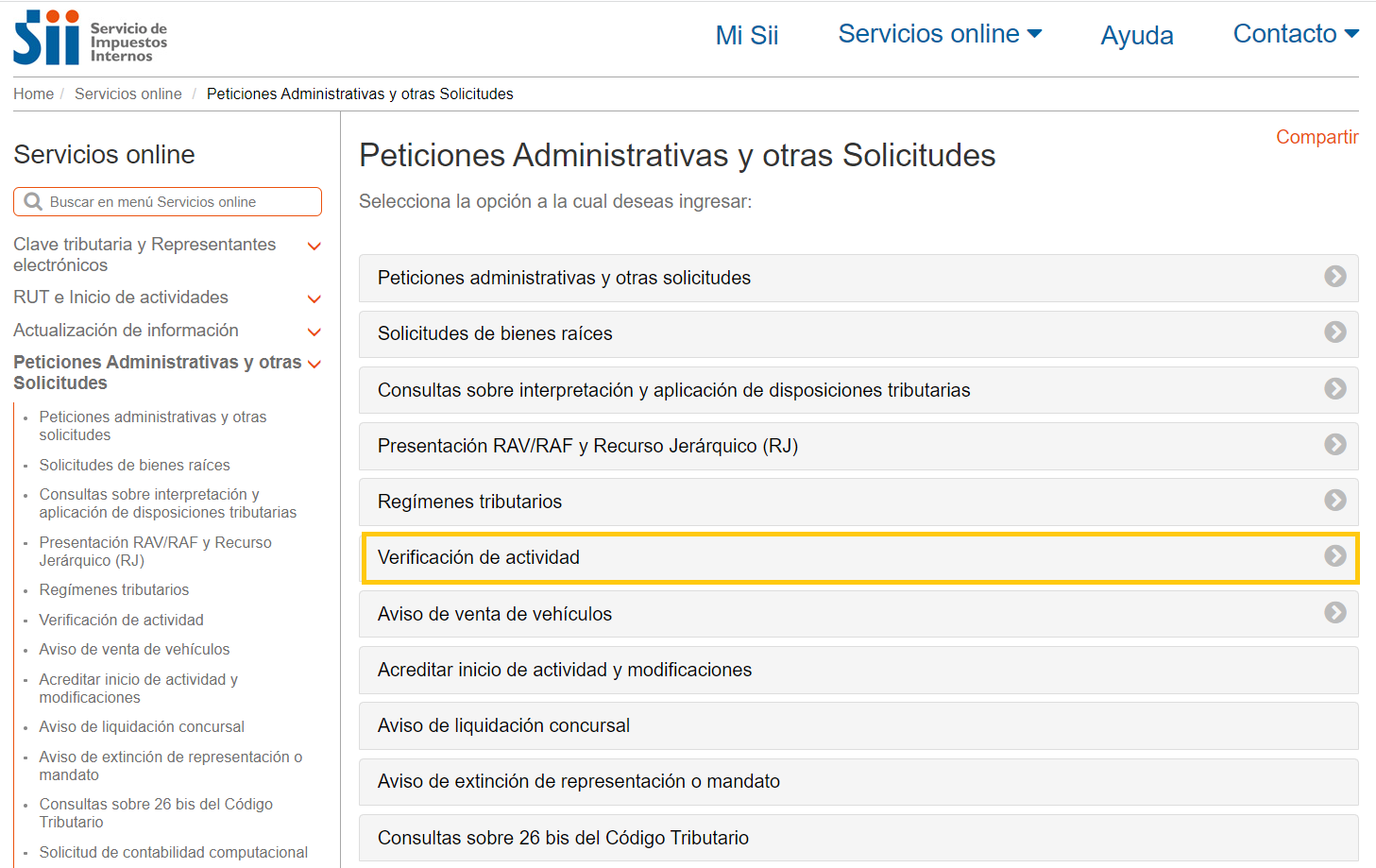Select sidebar item Regímenes tributarios
The height and width of the screenshot is (868, 1376).
tap(114, 589)
